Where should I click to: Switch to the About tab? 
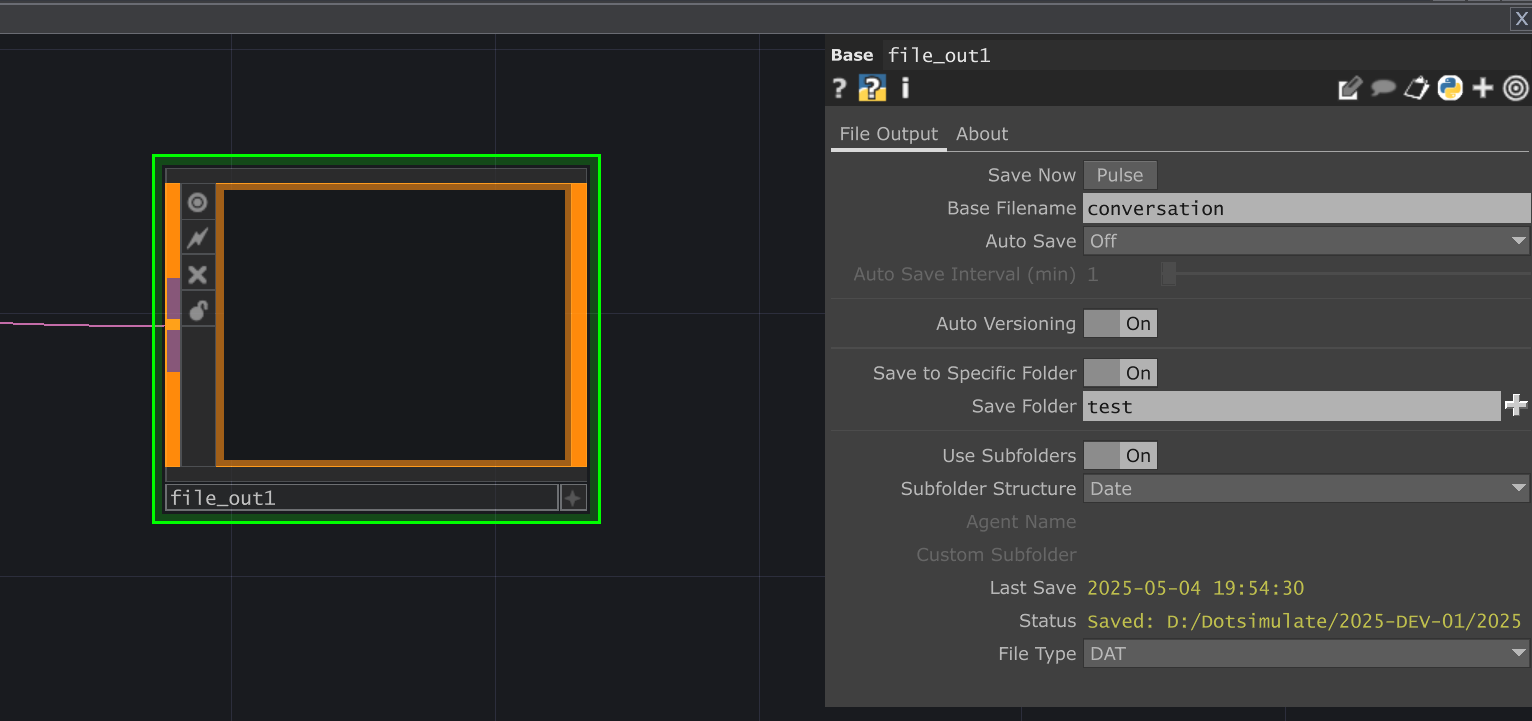coord(981,133)
